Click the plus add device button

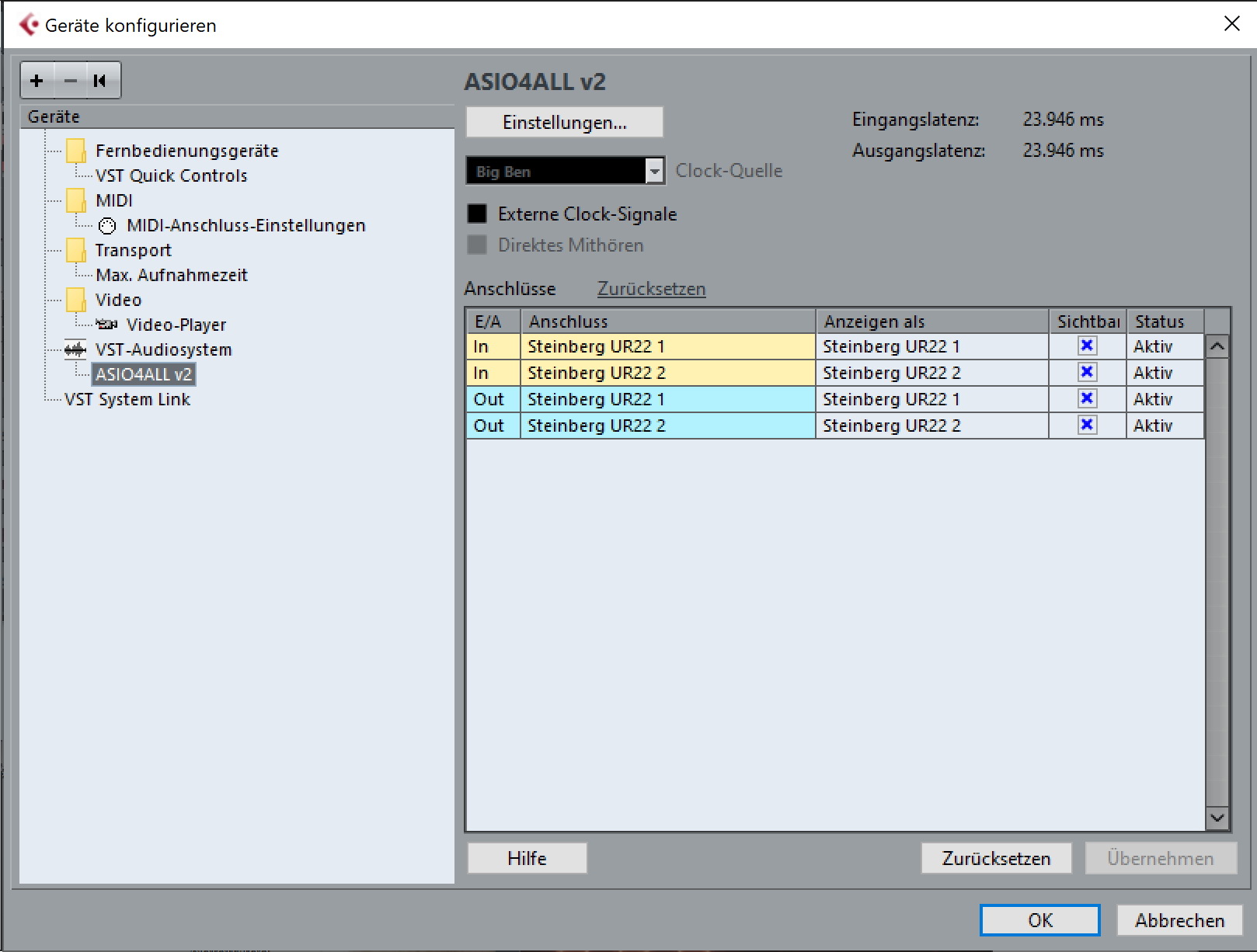(37, 81)
